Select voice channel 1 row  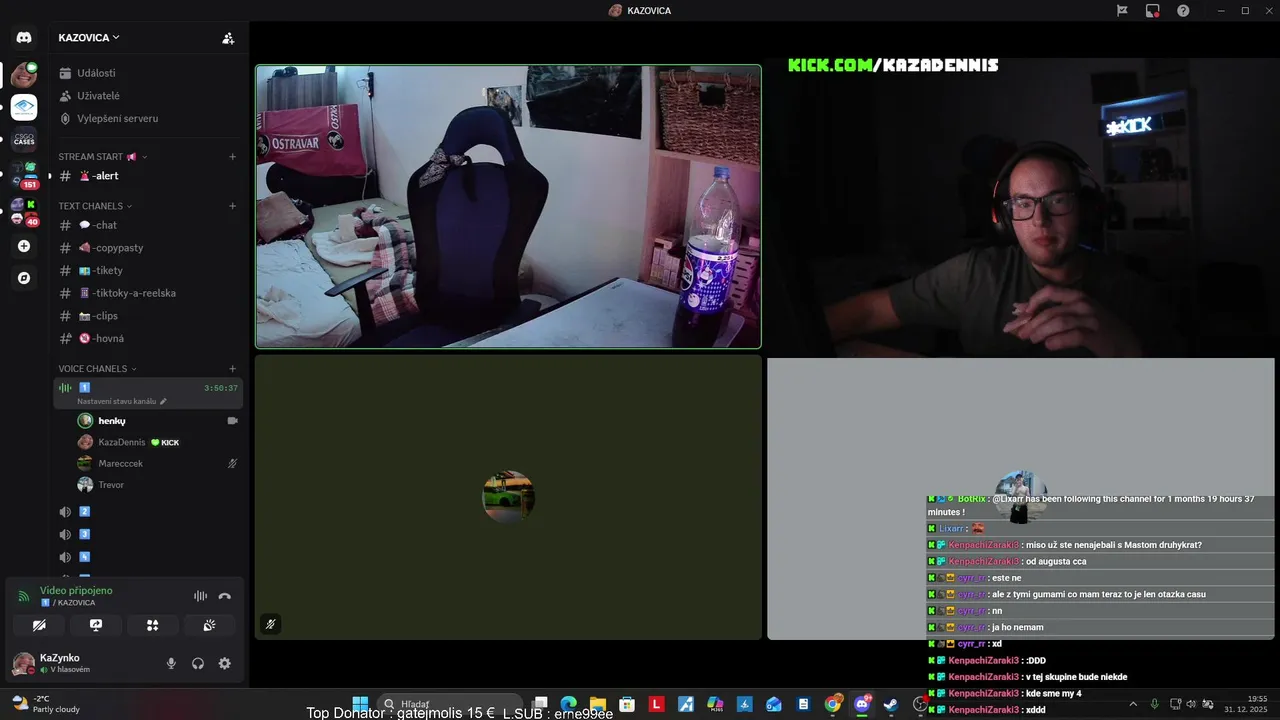click(148, 393)
